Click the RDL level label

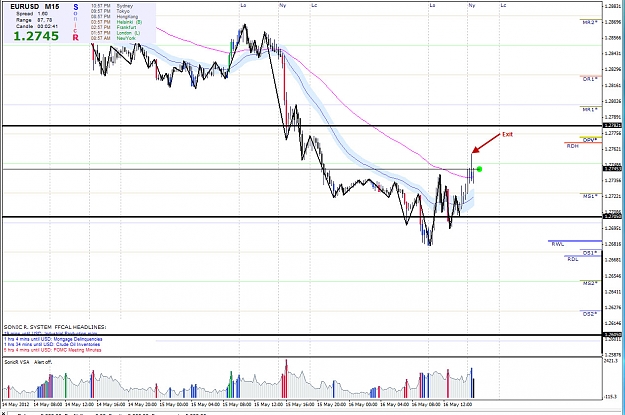(x=573, y=259)
